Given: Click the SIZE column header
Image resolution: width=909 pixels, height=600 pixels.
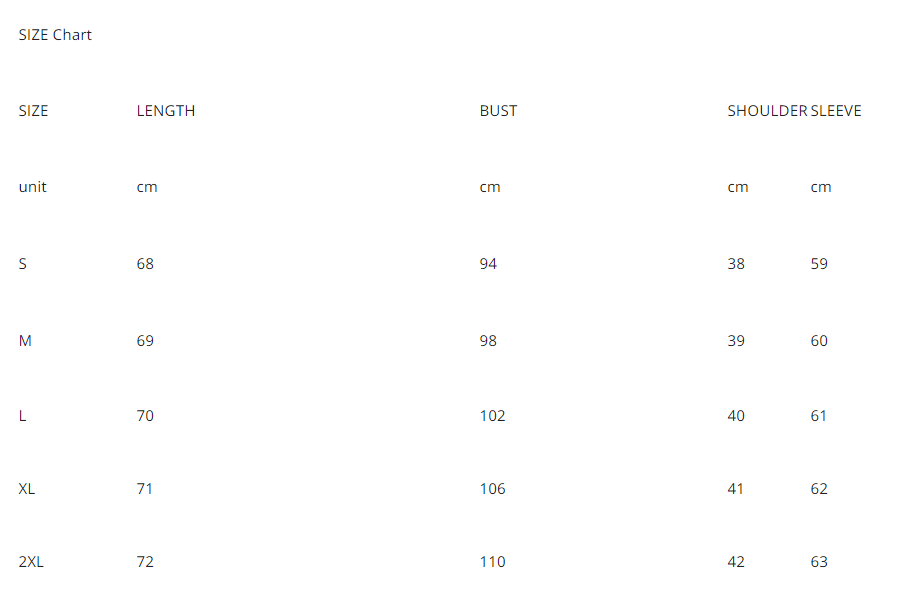Looking at the screenshot, I should (x=33, y=111).
